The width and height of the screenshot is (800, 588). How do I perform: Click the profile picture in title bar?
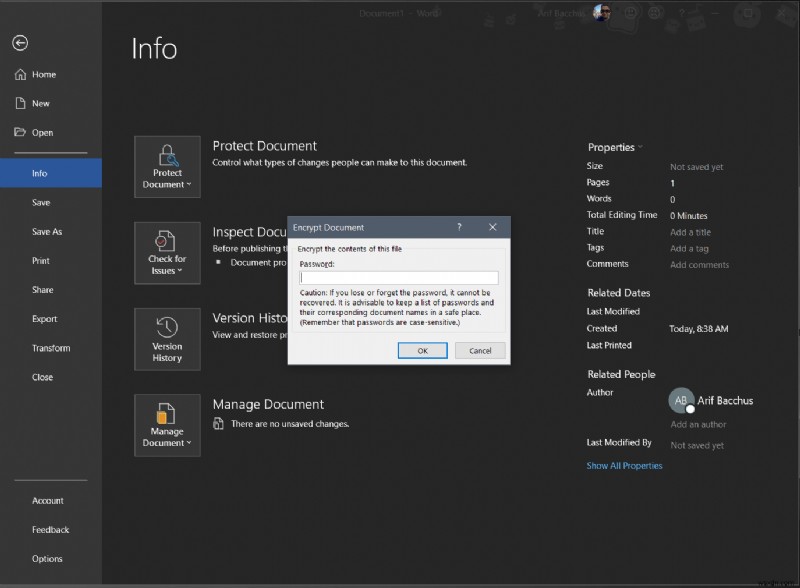(602, 13)
